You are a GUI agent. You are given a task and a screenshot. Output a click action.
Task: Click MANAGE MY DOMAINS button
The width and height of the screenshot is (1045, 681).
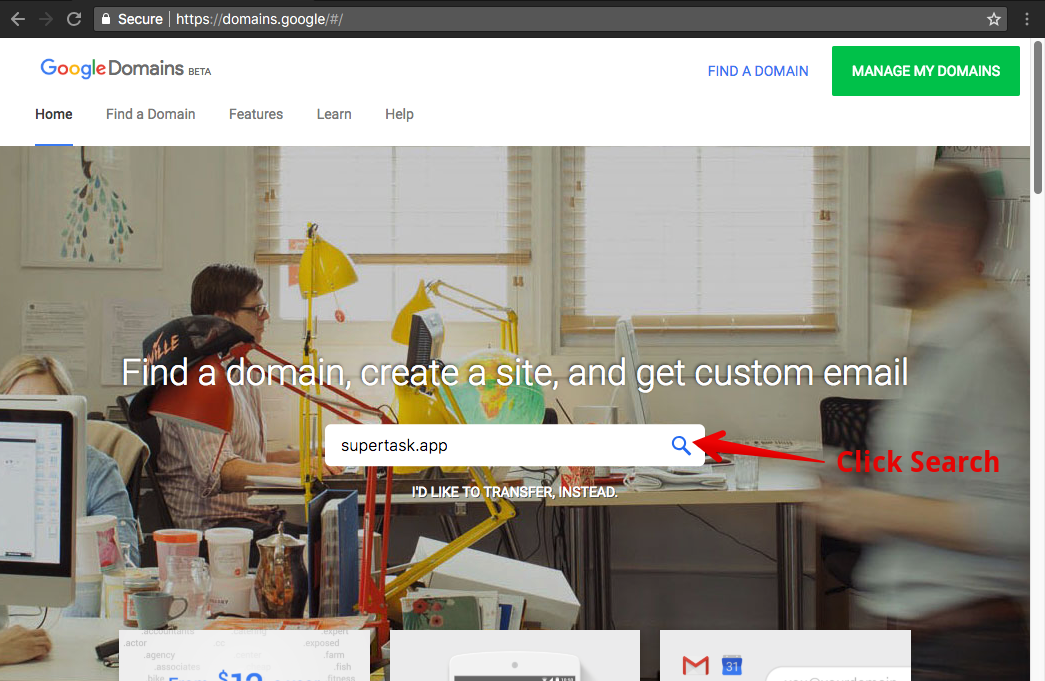[926, 71]
